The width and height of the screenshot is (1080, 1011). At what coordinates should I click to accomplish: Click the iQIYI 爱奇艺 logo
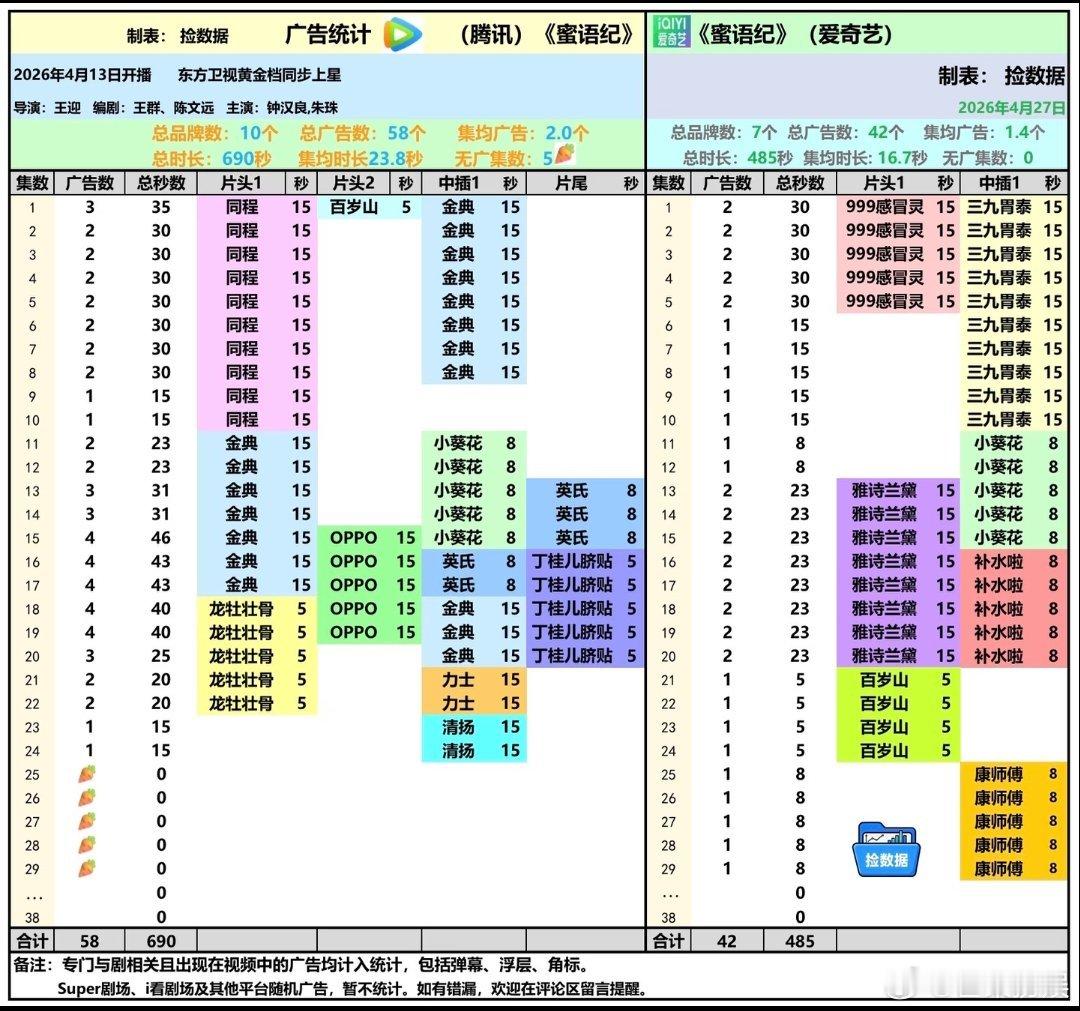pos(671,32)
